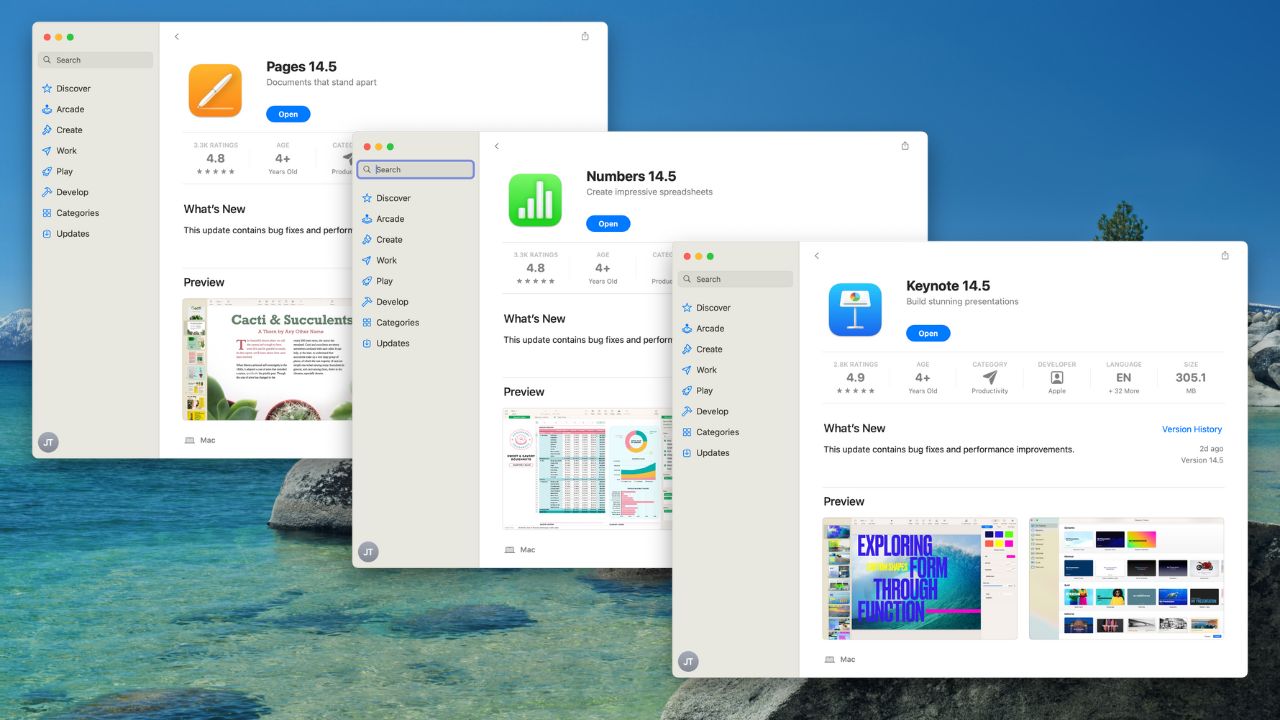Open Keynote preview showing Exploring Form Through Function
This screenshot has height=720, width=1280.
(x=920, y=578)
